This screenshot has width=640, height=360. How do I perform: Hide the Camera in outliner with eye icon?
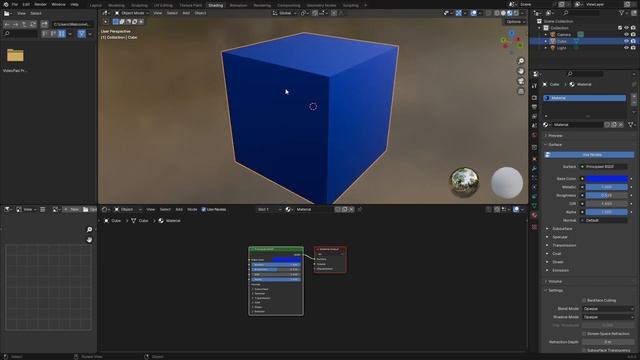pyautogui.click(x=626, y=34)
